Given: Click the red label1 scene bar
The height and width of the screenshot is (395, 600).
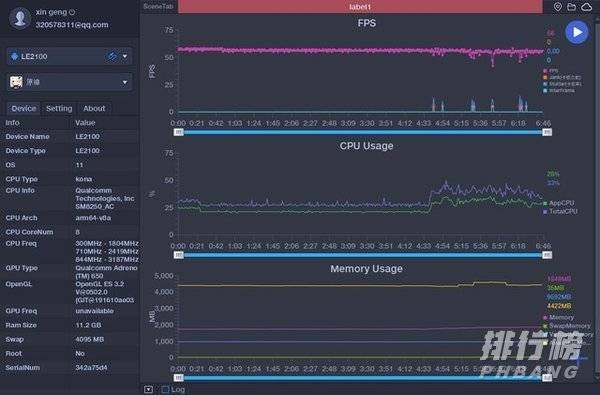Looking at the screenshot, I should (x=360, y=7).
